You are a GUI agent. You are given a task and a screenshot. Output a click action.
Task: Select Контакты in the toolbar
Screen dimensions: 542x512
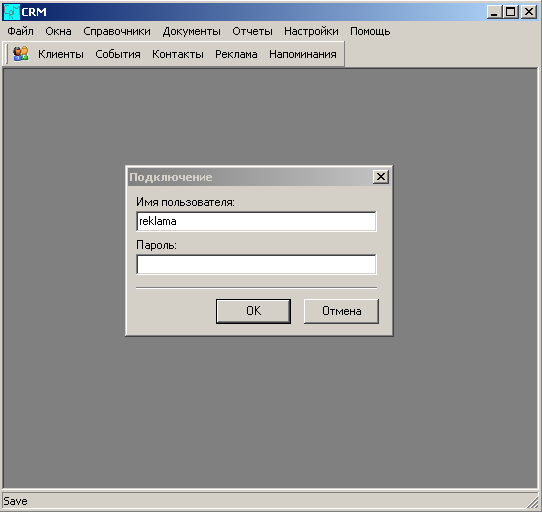(x=178, y=54)
